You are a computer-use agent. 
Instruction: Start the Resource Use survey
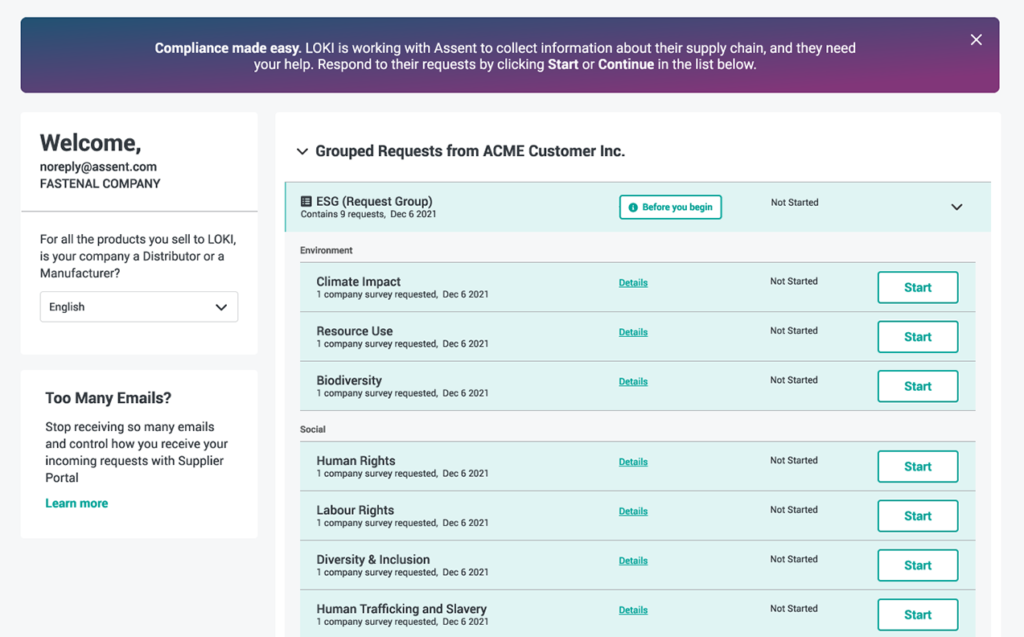917,336
